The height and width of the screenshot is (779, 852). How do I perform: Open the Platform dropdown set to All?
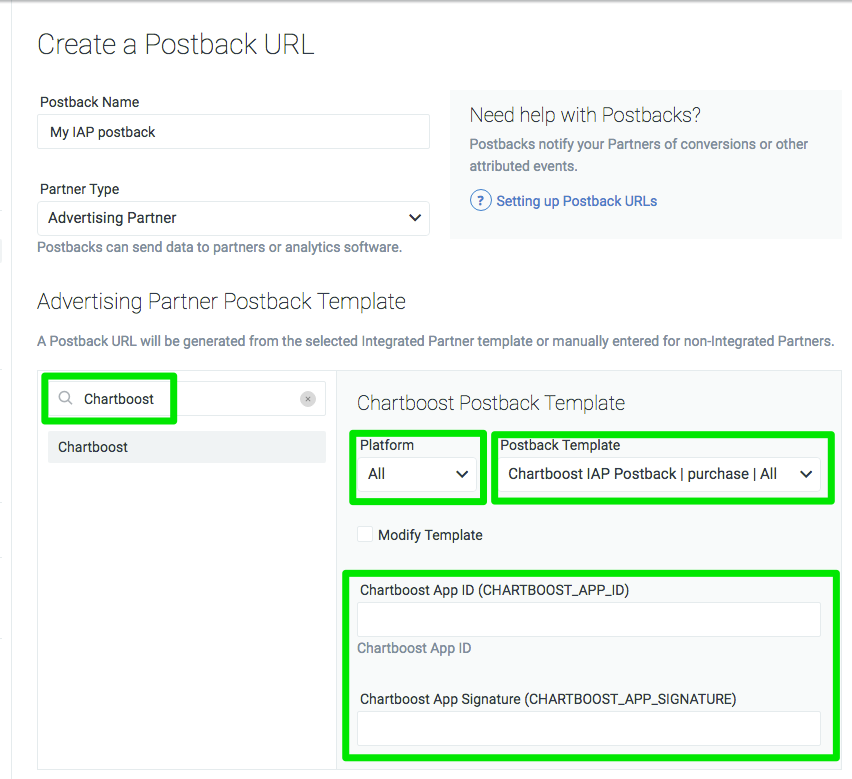(x=417, y=474)
